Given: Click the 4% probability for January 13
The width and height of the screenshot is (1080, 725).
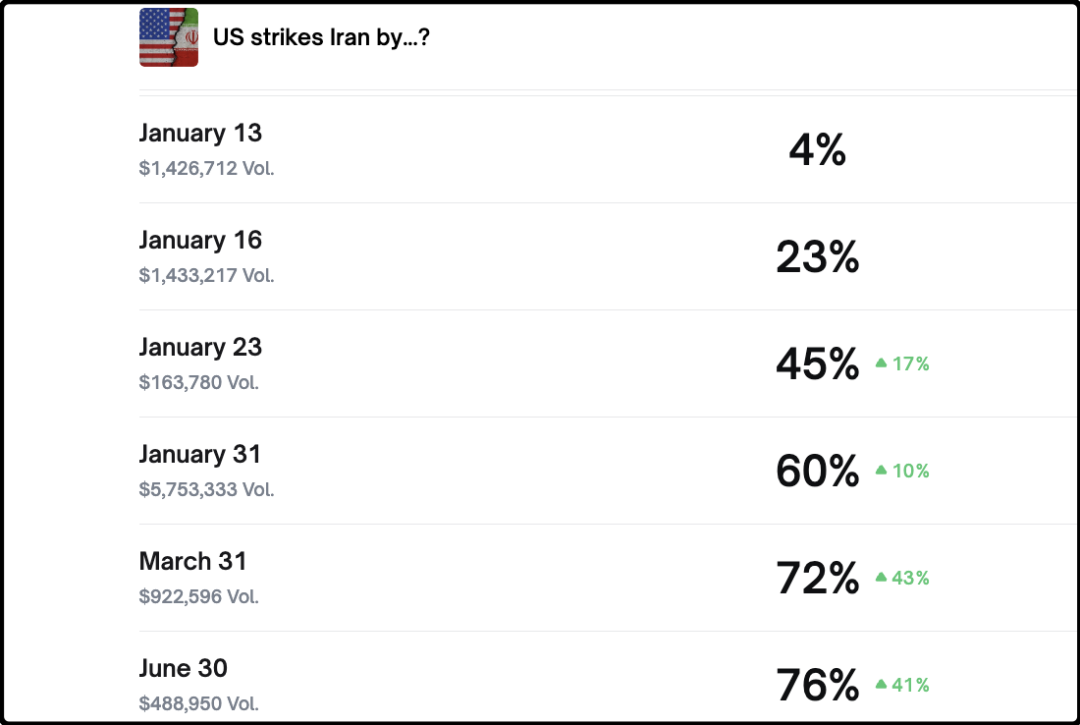Looking at the screenshot, I should pos(817,151).
